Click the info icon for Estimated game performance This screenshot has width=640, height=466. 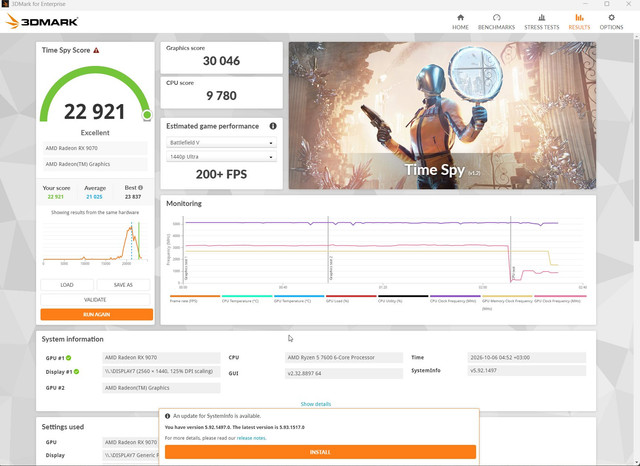coord(273,126)
